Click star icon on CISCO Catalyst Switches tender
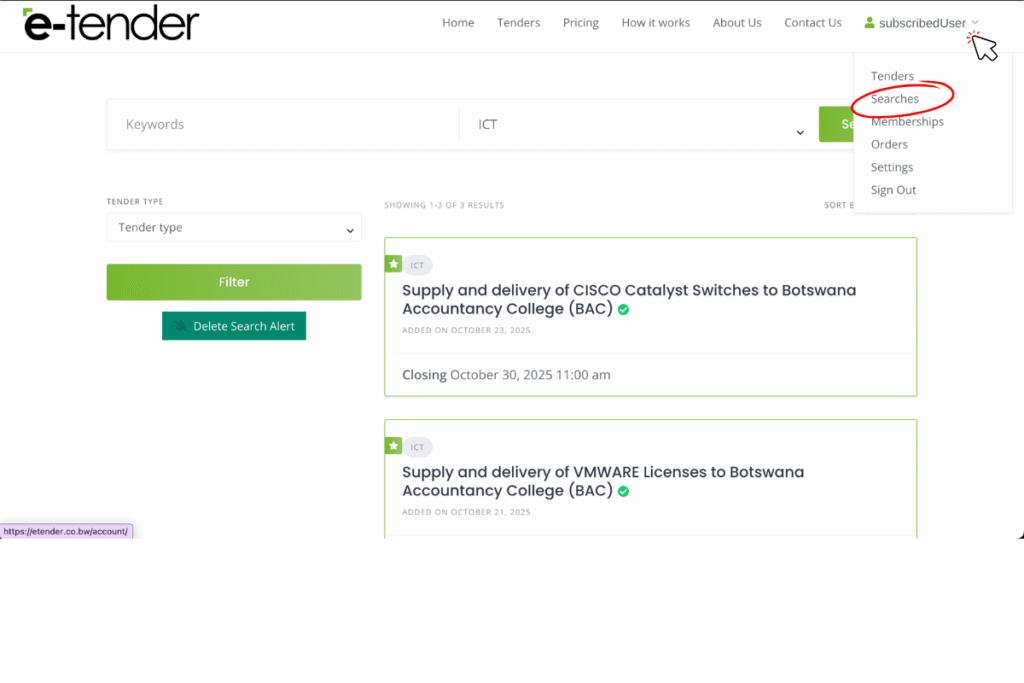The image size is (1024, 683). (x=394, y=264)
